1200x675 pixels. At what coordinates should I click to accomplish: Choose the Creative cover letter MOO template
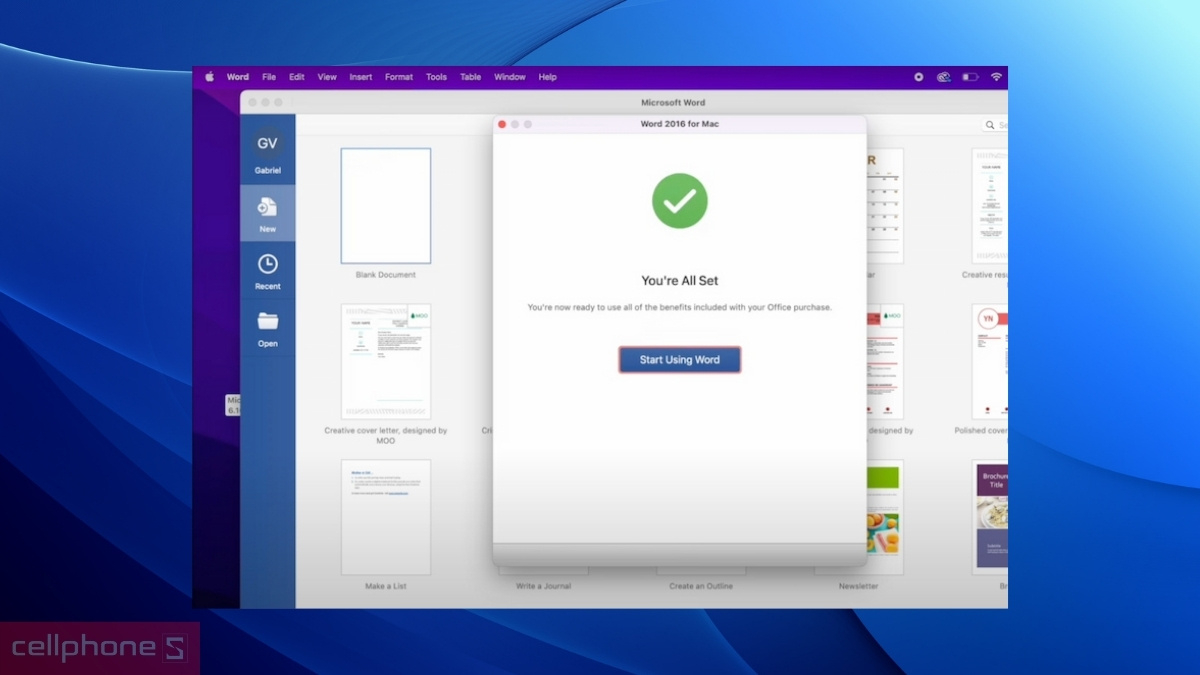coord(386,362)
